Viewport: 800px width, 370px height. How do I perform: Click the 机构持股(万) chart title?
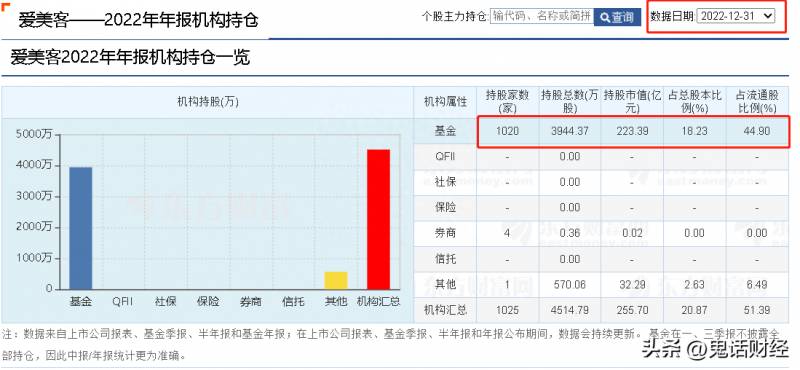click(x=208, y=102)
